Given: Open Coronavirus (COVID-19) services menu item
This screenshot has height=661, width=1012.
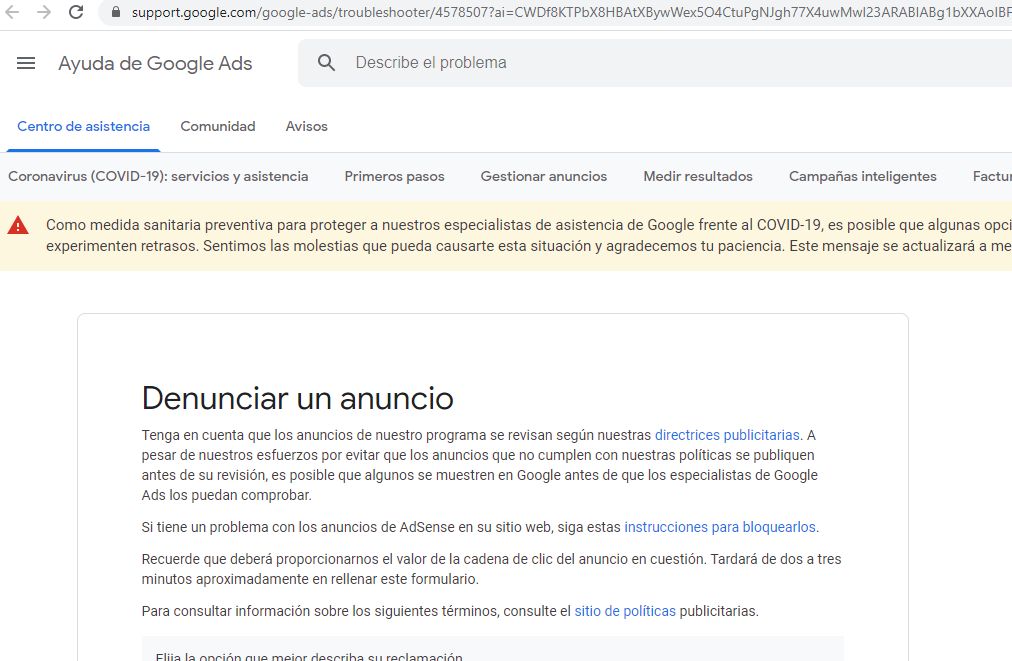Looking at the screenshot, I should coord(158,177).
